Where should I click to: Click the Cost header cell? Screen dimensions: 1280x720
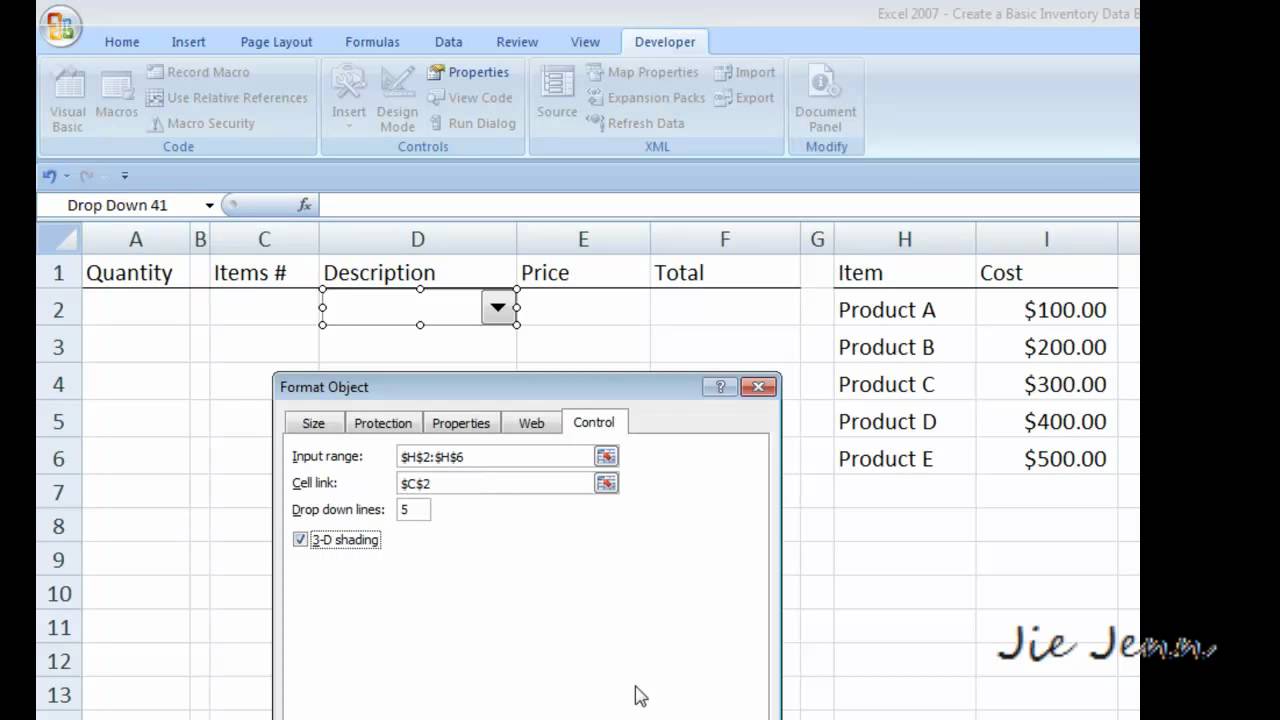click(1046, 272)
